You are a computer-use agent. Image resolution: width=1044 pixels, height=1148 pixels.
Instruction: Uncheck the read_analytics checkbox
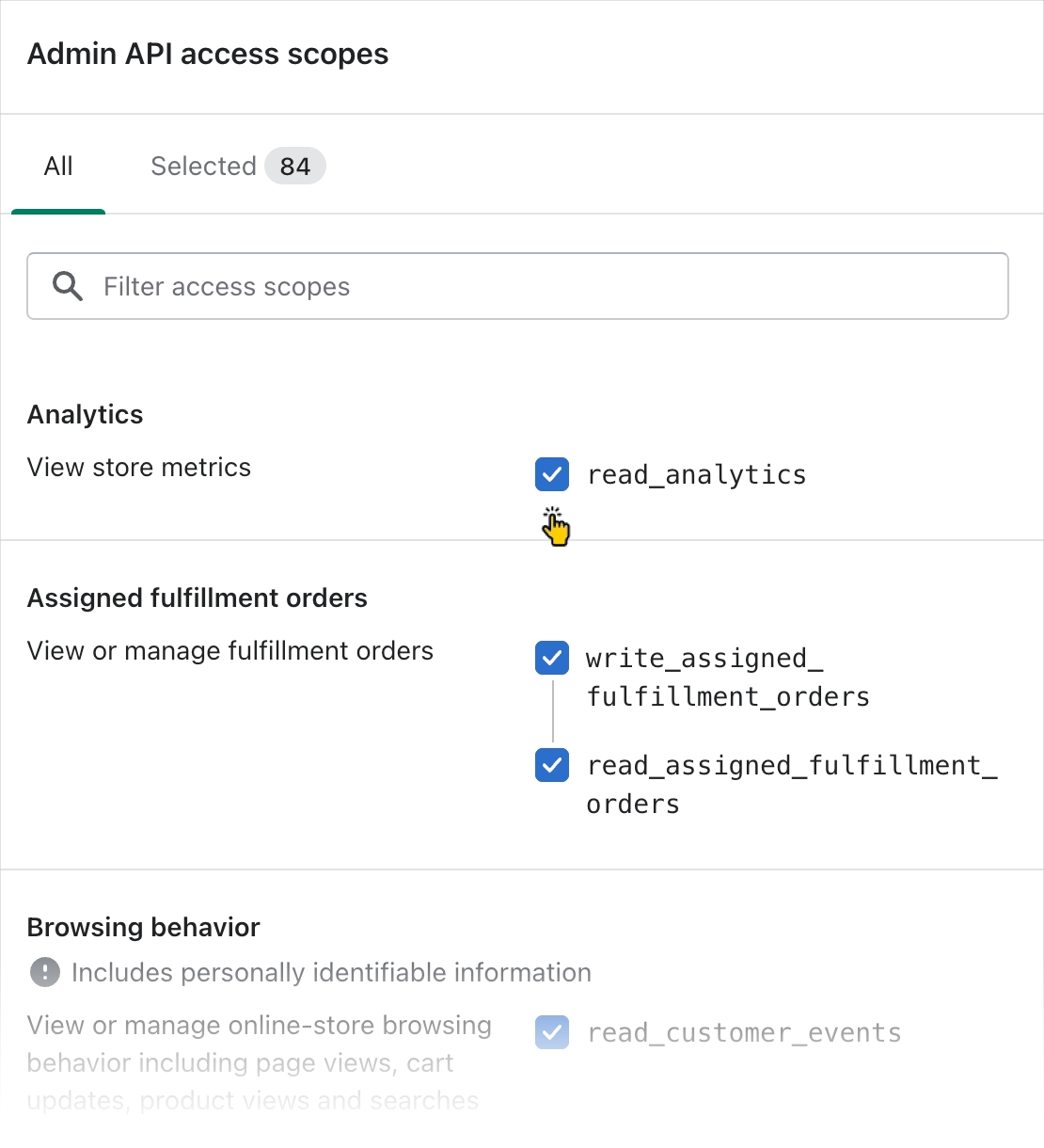[552, 474]
